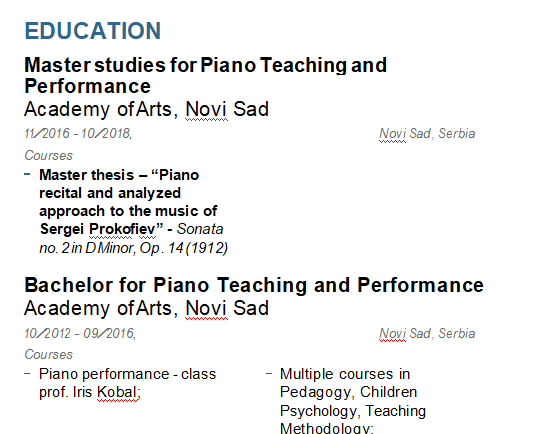Screen dimensions: 553x434
Task: Click the Bachelor for Piano Teaching heading
Action: (254, 285)
